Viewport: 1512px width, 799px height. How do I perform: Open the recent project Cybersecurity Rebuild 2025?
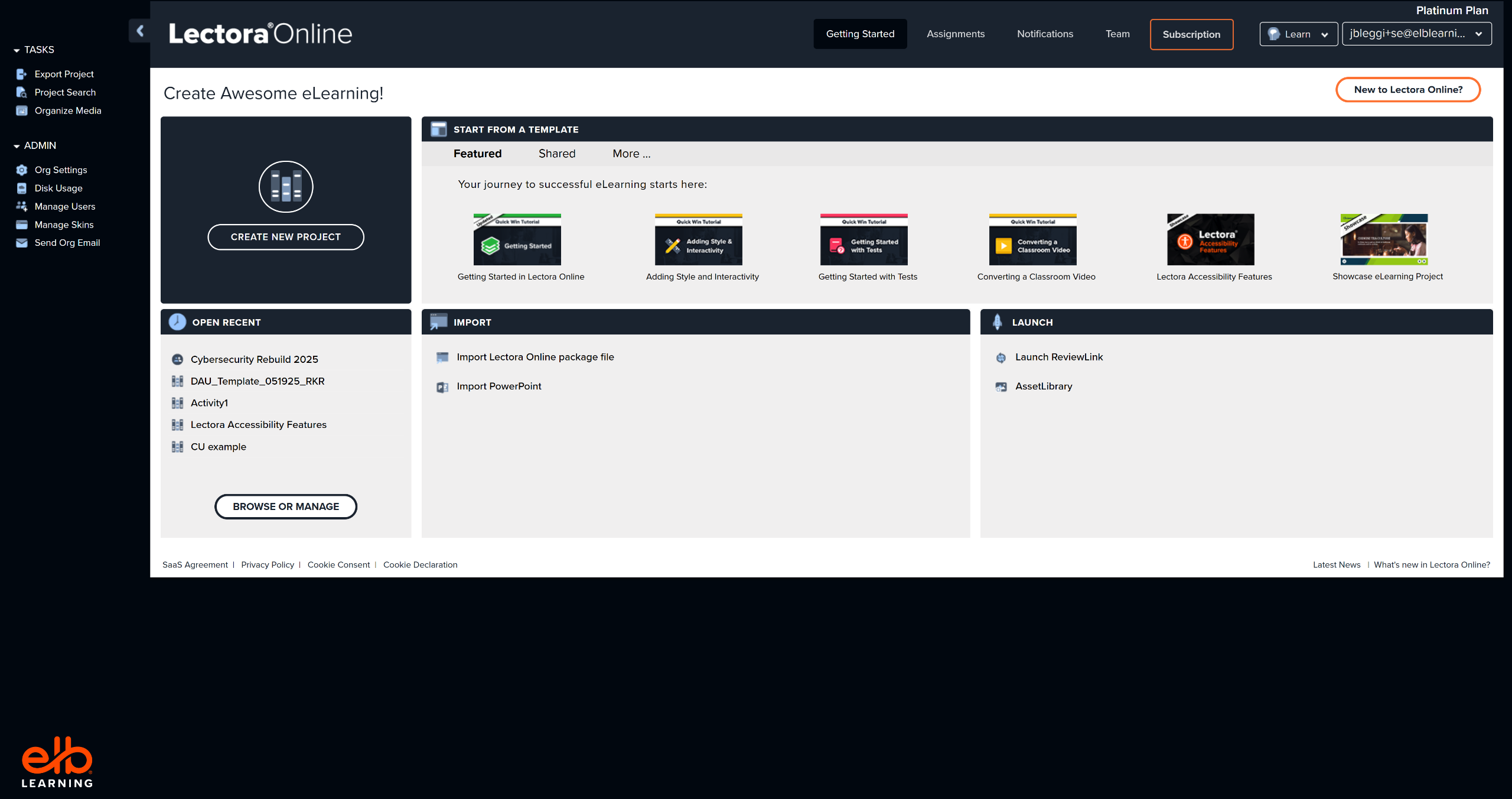tap(254, 359)
